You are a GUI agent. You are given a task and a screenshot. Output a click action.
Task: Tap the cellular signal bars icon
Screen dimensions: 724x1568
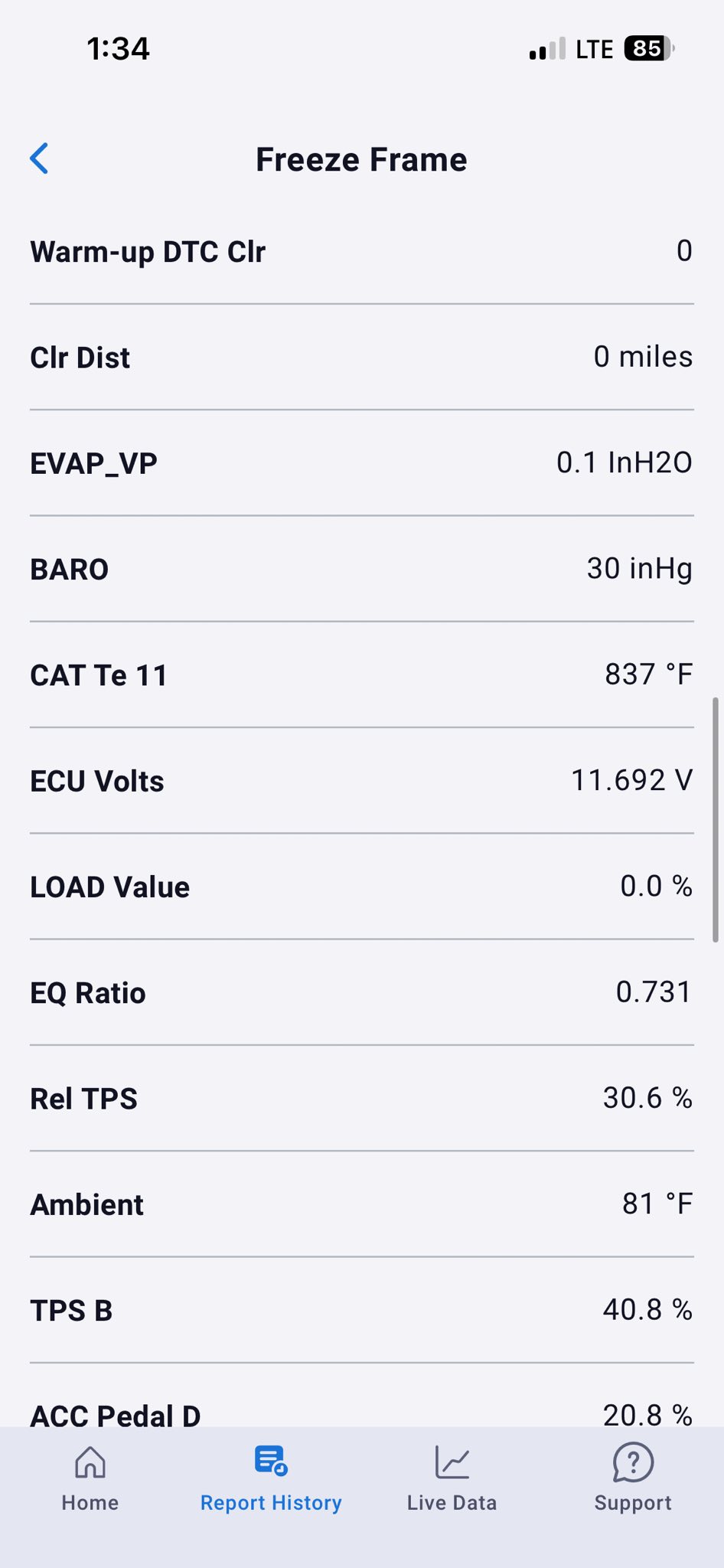click(x=547, y=49)
